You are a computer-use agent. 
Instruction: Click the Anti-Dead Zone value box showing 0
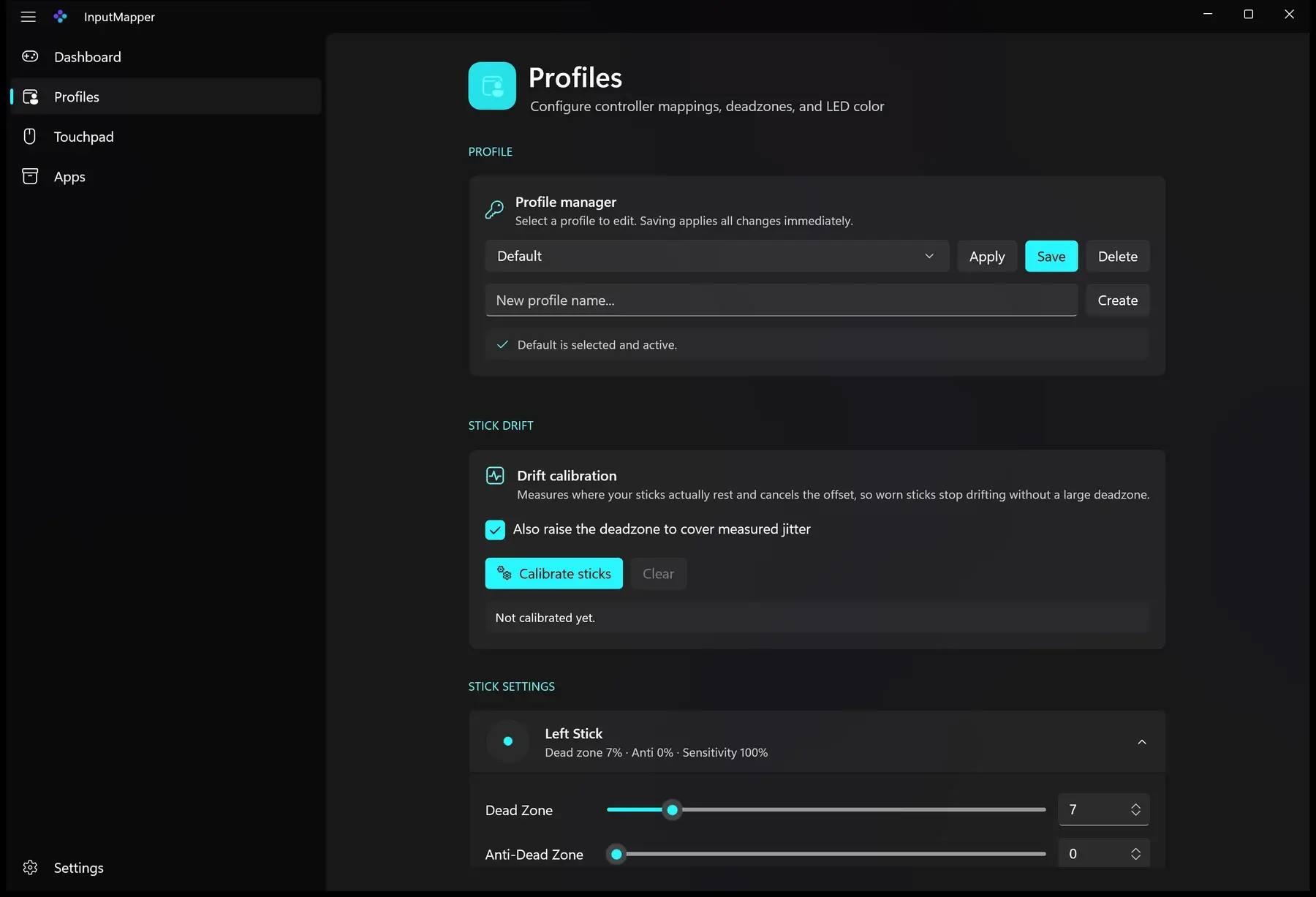tap(1104, 853)
